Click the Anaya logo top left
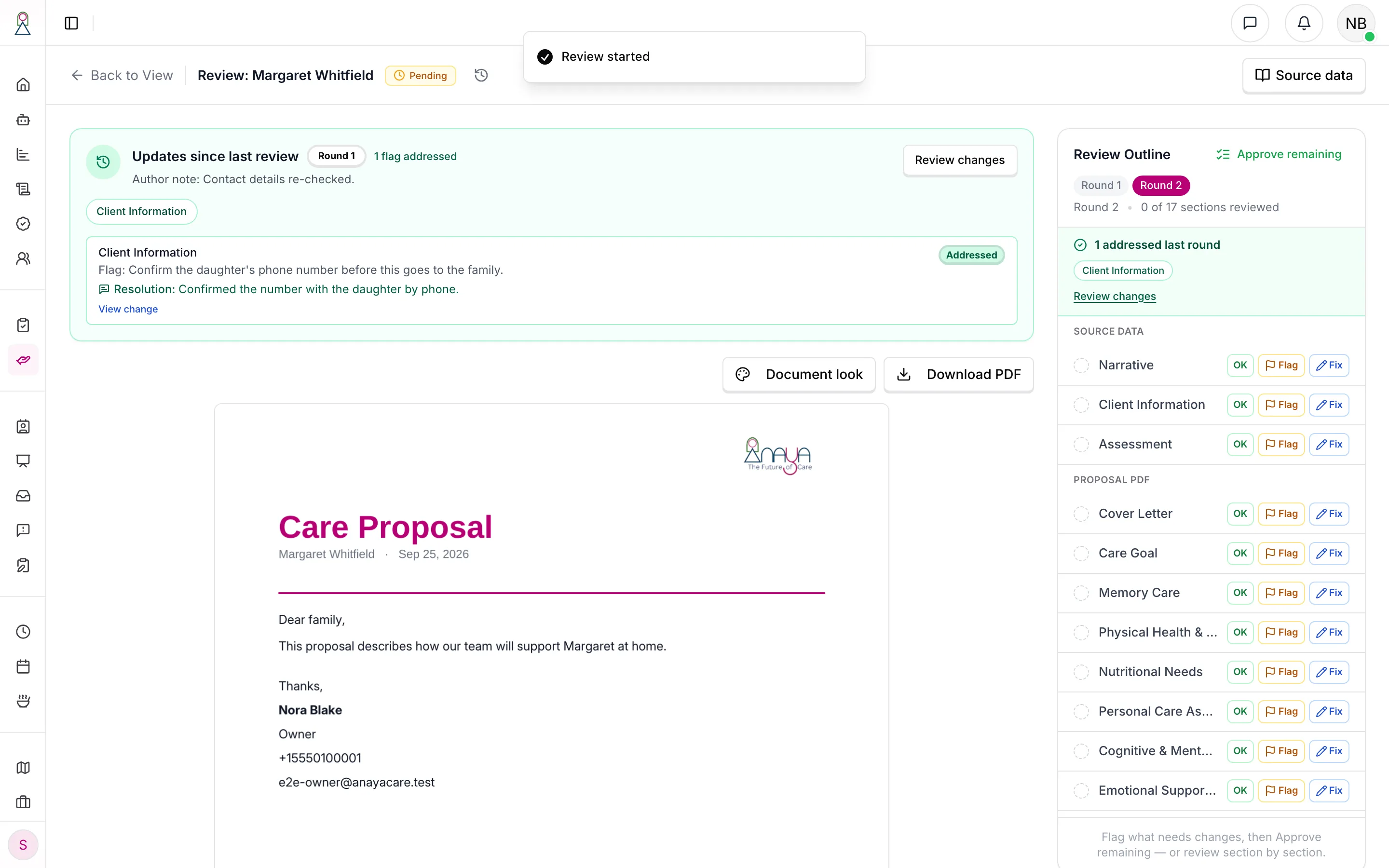 23,23
